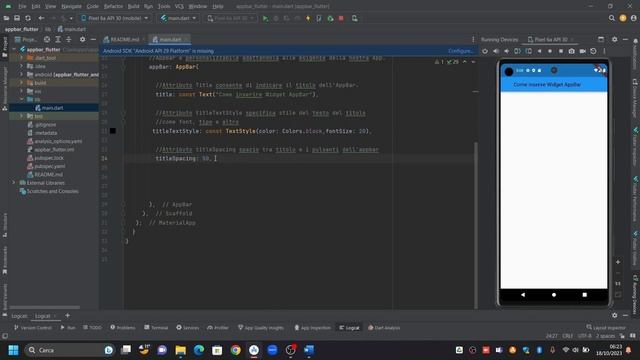Rotate emulator left icon

click(517, 51)
